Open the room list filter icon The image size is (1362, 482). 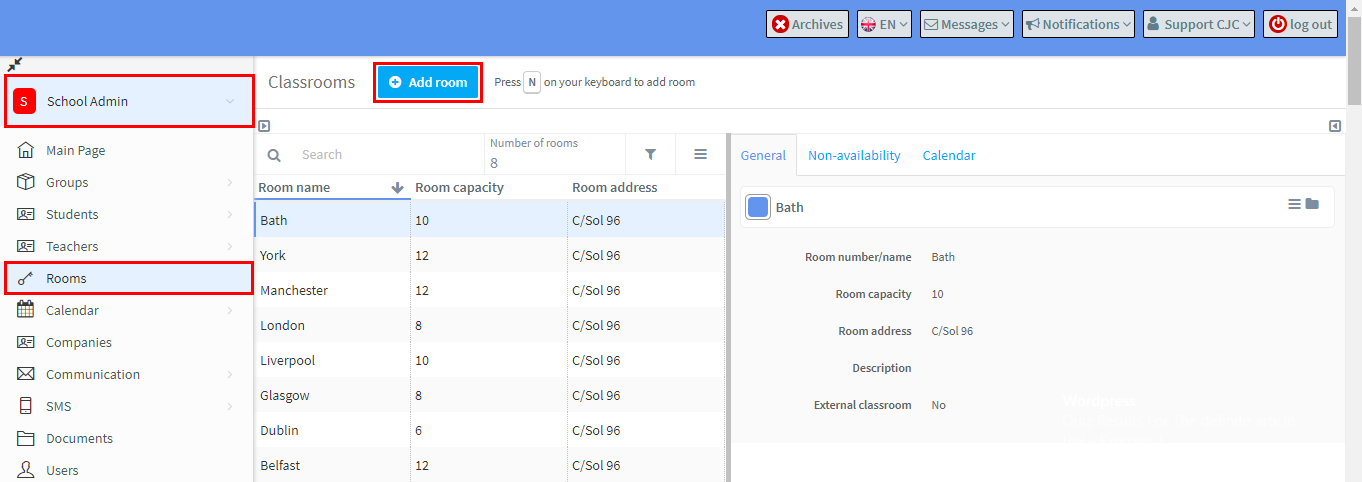pos(651,154)
